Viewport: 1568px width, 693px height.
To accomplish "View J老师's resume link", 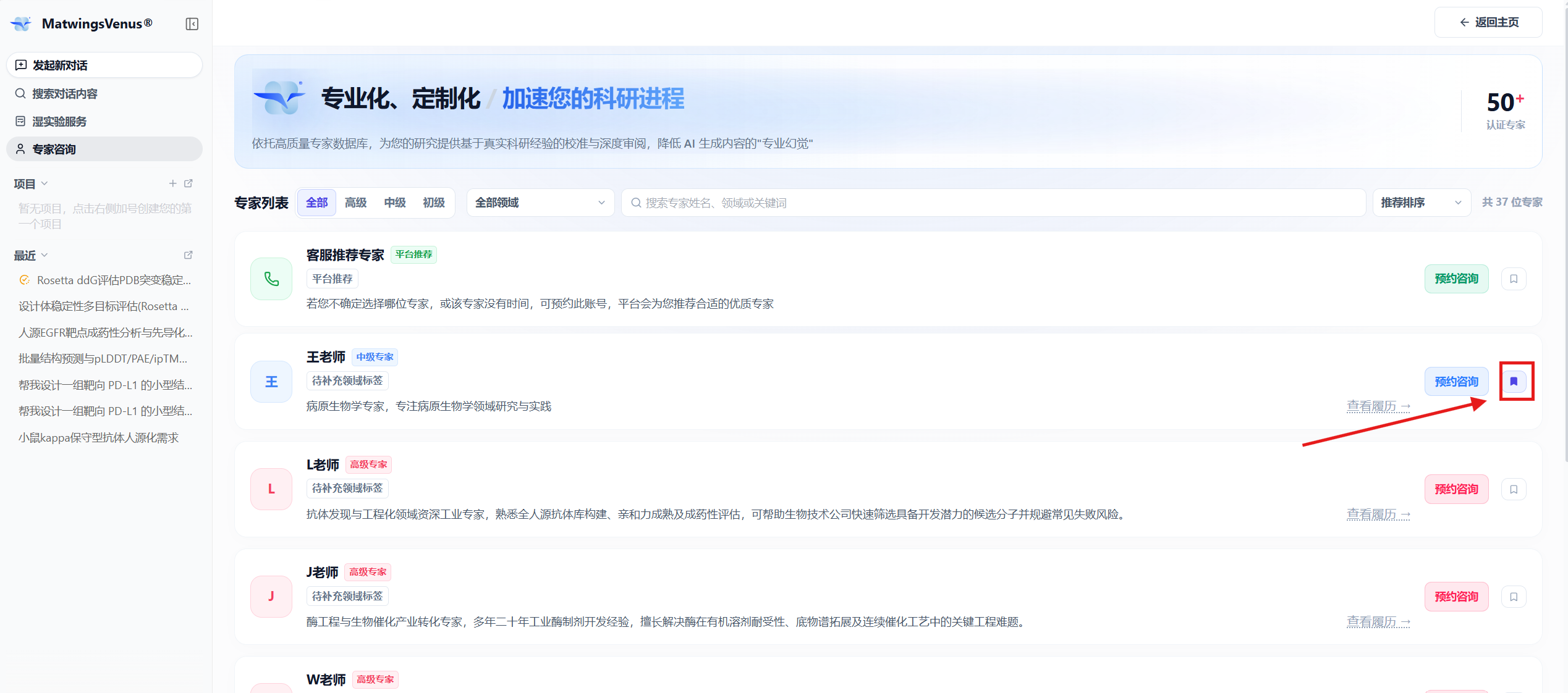I will point(1378,622).
